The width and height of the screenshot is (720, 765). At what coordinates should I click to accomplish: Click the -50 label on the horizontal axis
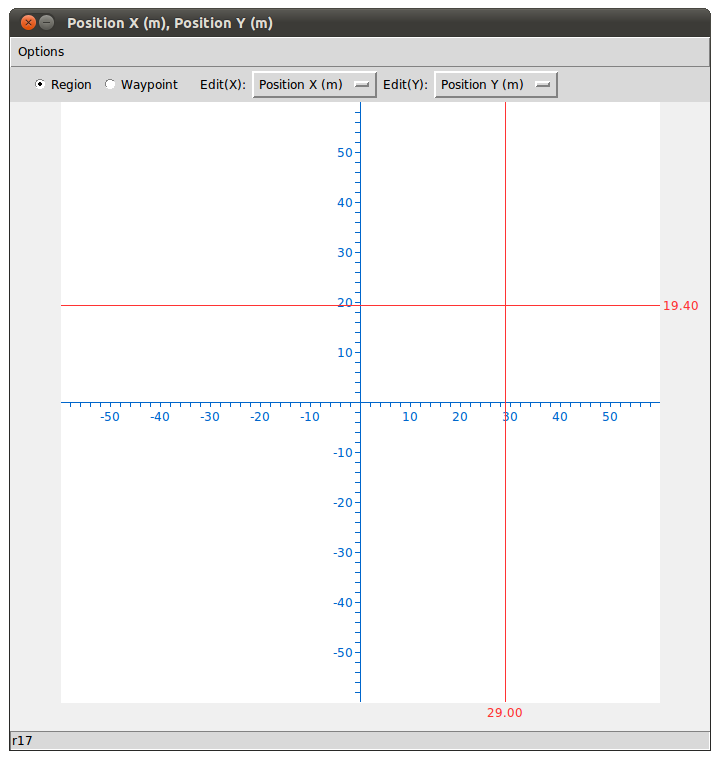(x=110, y=417)
